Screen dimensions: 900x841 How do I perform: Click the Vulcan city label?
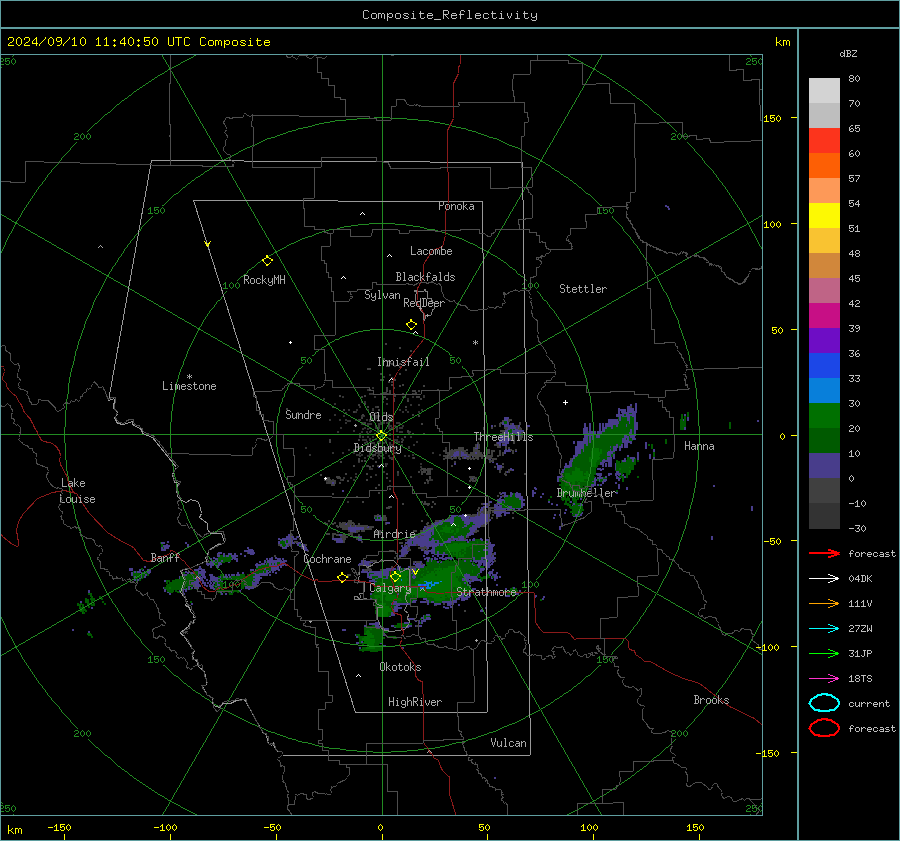[x=508, y=743]
